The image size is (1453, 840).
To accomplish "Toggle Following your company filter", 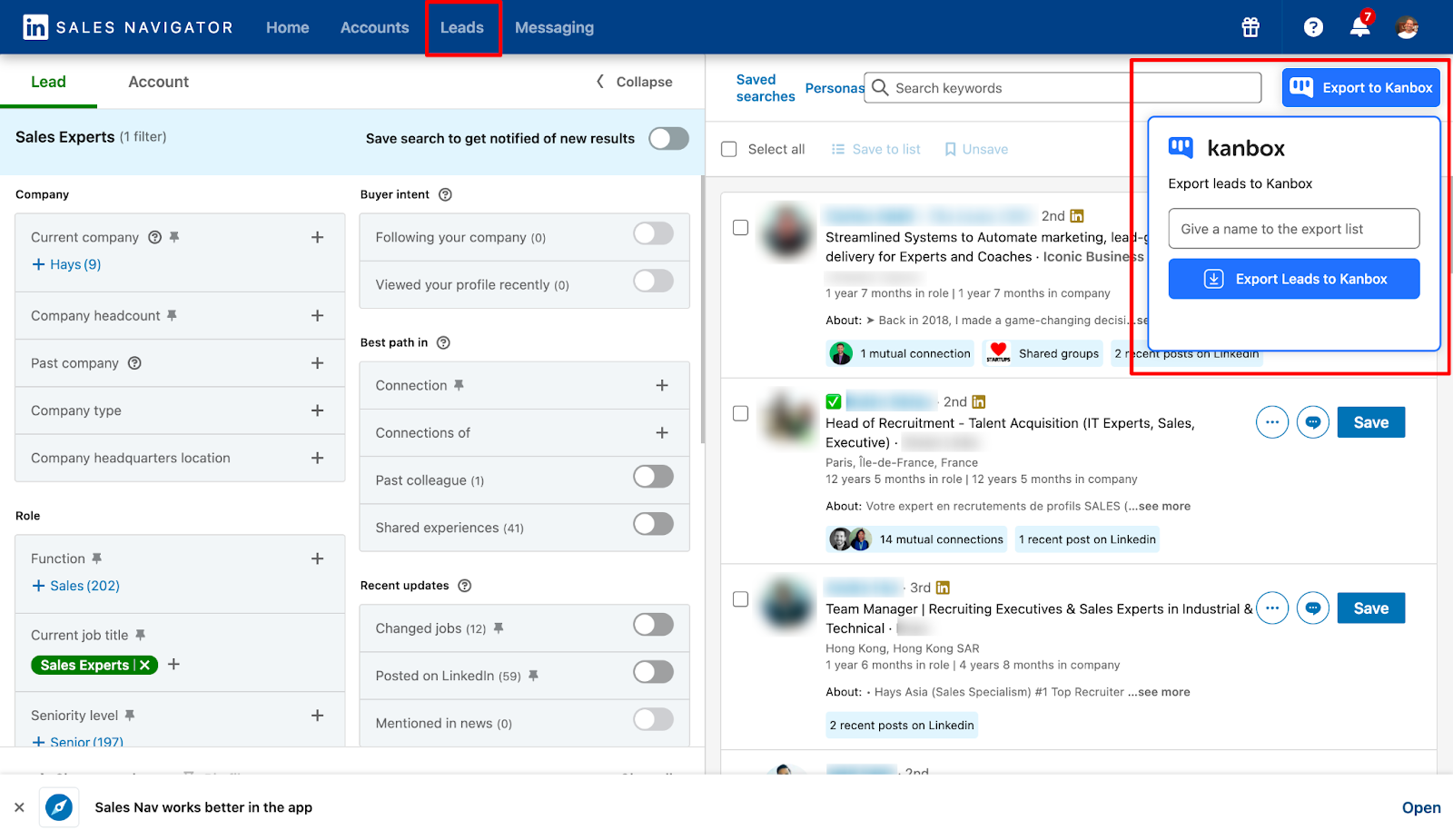I will (x=654, y=233).
